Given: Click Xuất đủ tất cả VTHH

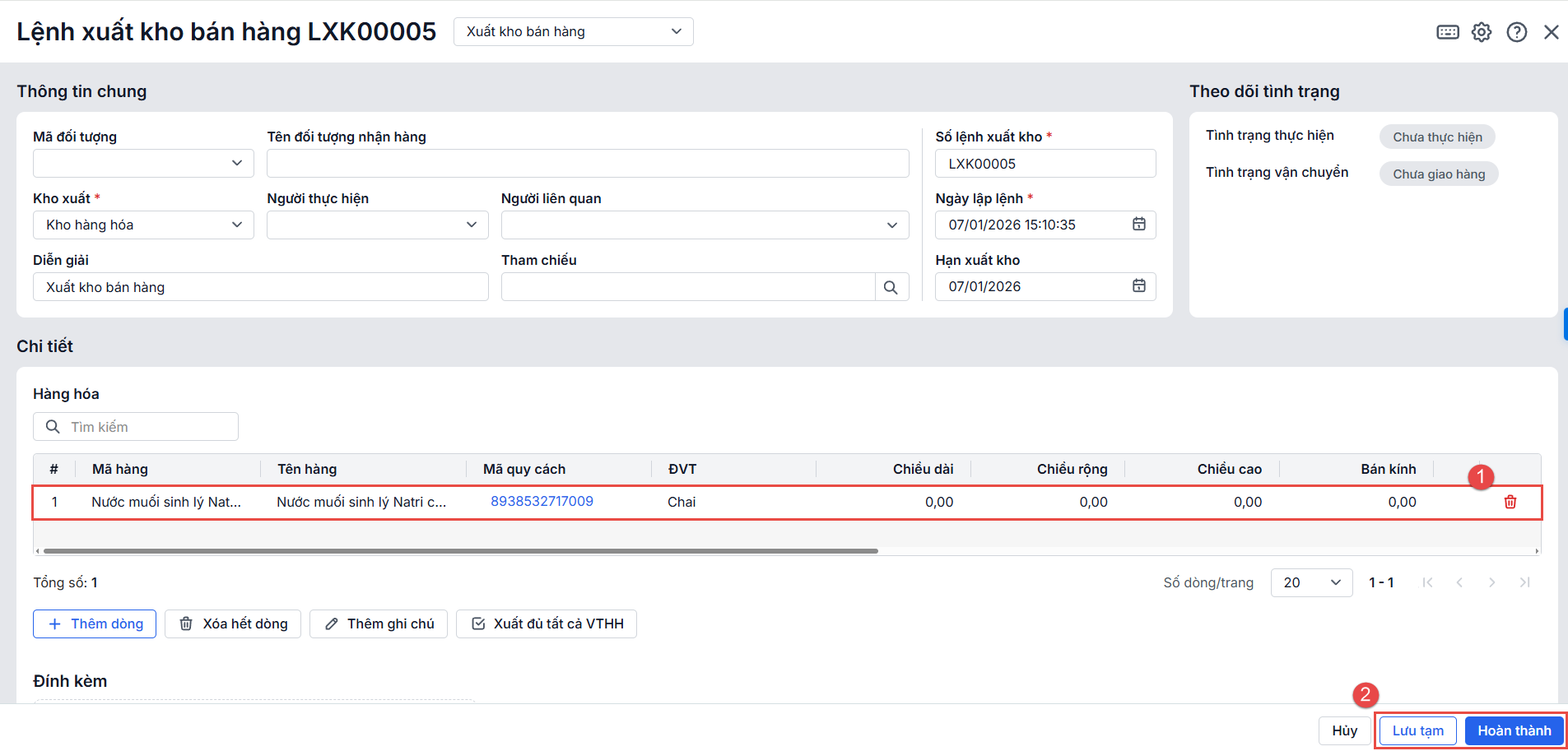Looking at the screenshot, I should click(x=547, y=624).
